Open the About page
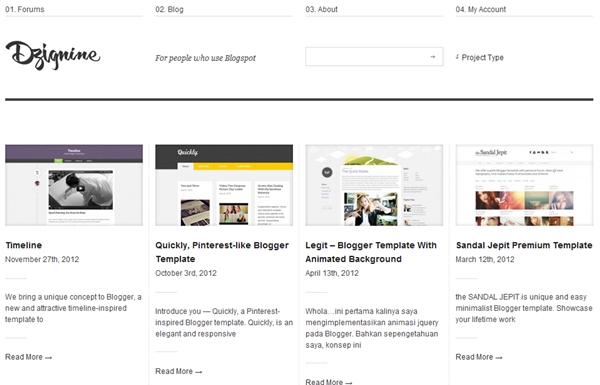This screenshot has width=600, height=385. click(321, 9)
